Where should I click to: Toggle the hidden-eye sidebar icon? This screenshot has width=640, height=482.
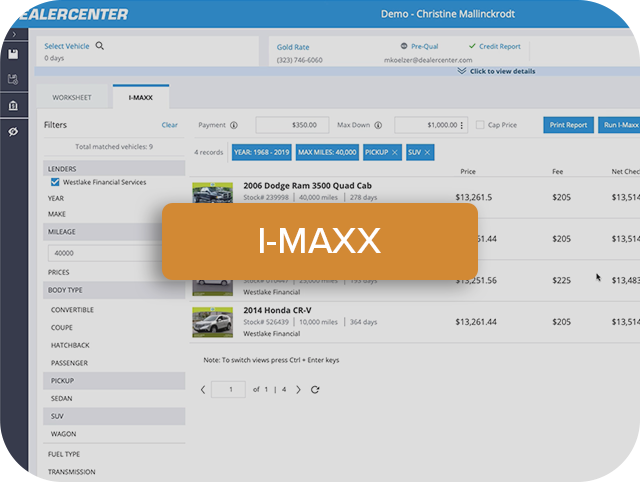tap(13, 131)
